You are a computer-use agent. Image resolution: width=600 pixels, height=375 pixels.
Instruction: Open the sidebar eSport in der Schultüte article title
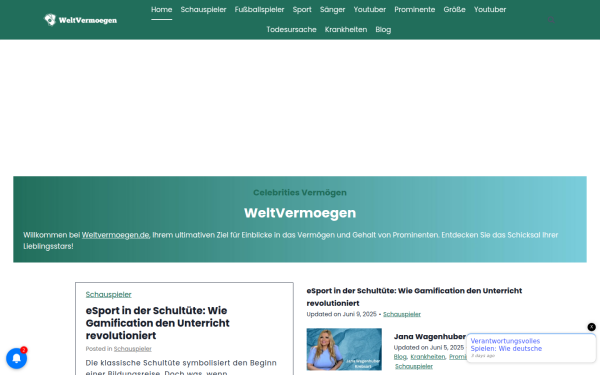[414, 297]
